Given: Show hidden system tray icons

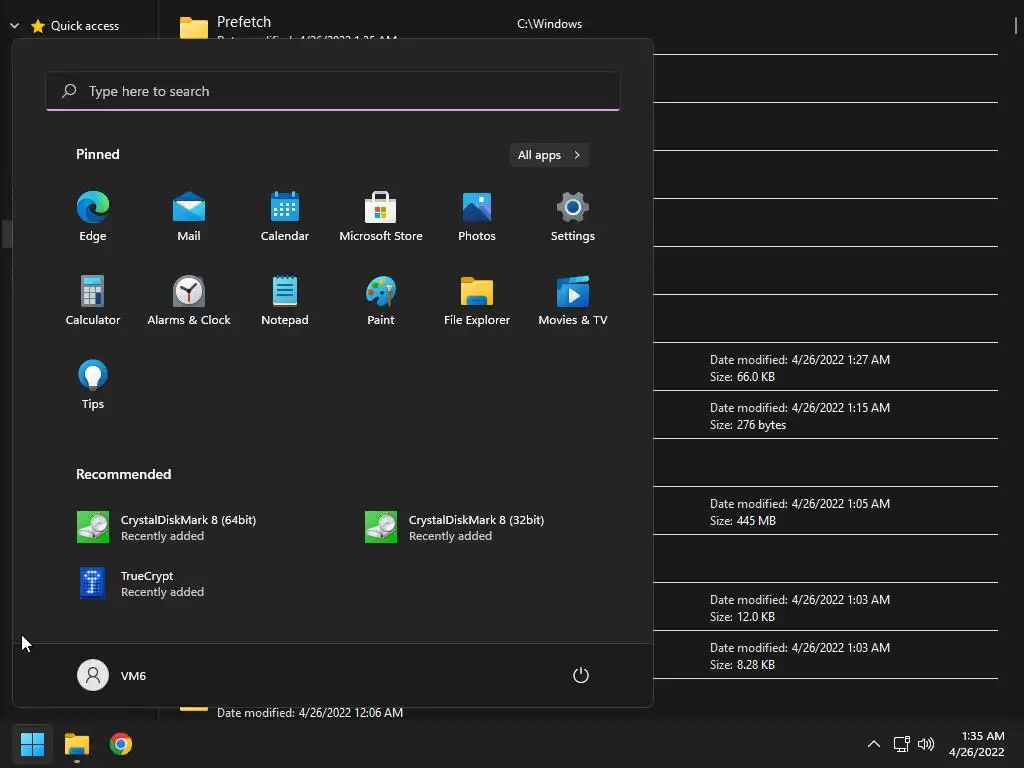Looking at the screenshot, I should pyautogui.click(x=874, y=744).
